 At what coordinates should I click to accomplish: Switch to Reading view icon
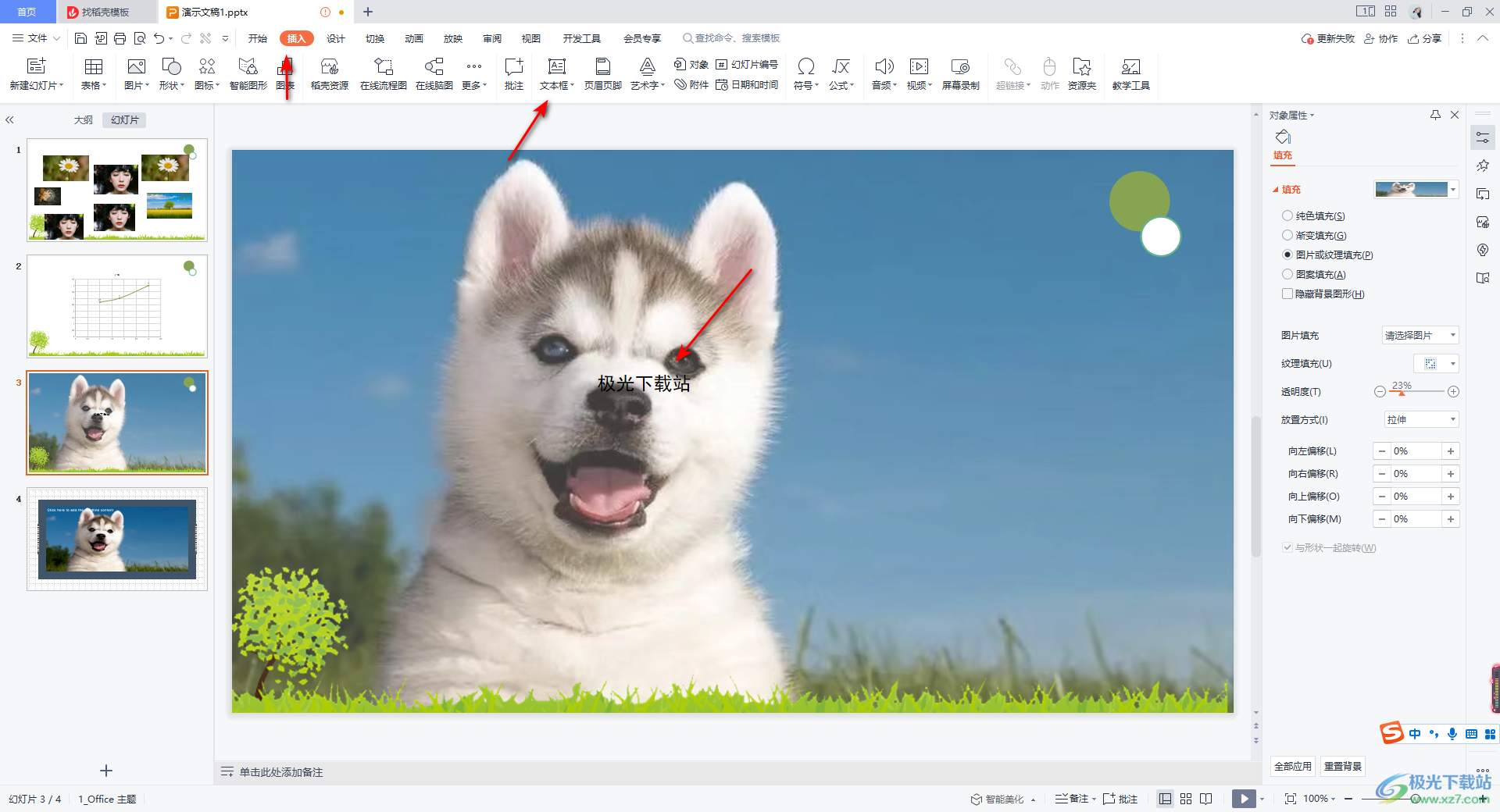(1206, 799)
